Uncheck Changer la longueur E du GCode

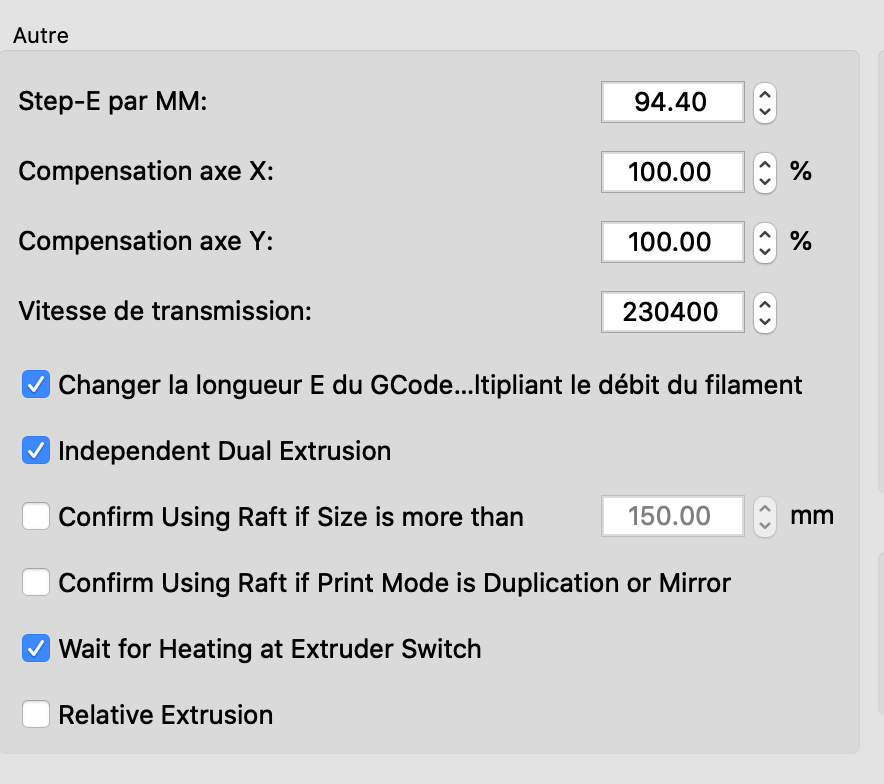tap(36, 384)
